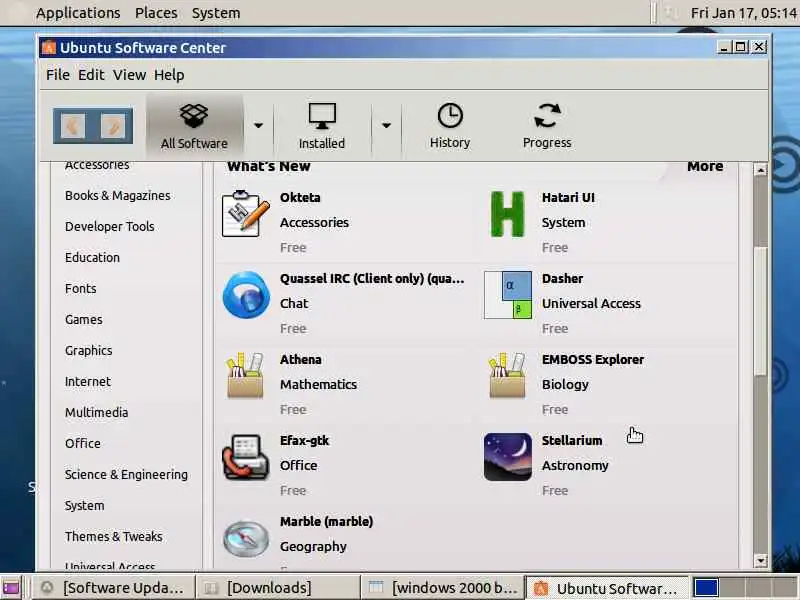Click Universal Access under Dasher

[x=591, y=304]
